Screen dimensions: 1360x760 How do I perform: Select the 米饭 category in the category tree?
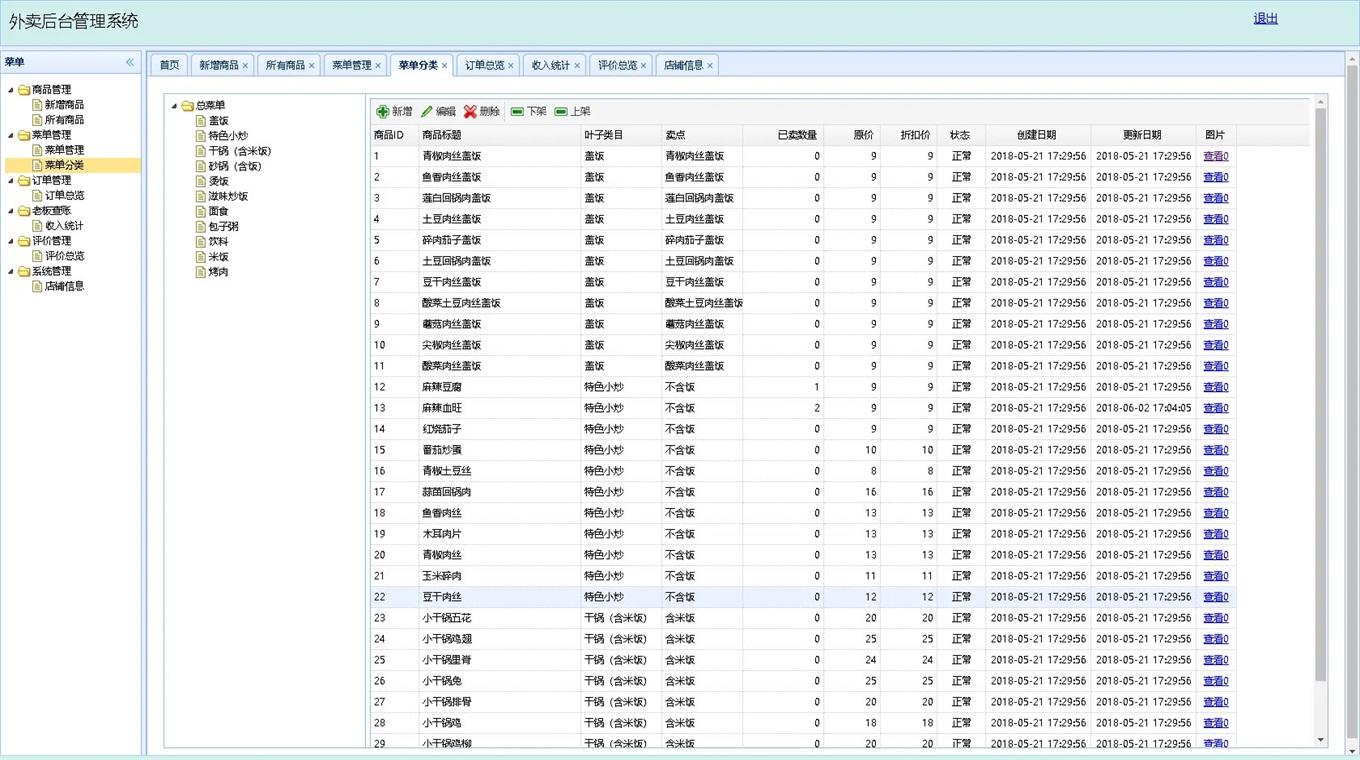pos(218,257)
